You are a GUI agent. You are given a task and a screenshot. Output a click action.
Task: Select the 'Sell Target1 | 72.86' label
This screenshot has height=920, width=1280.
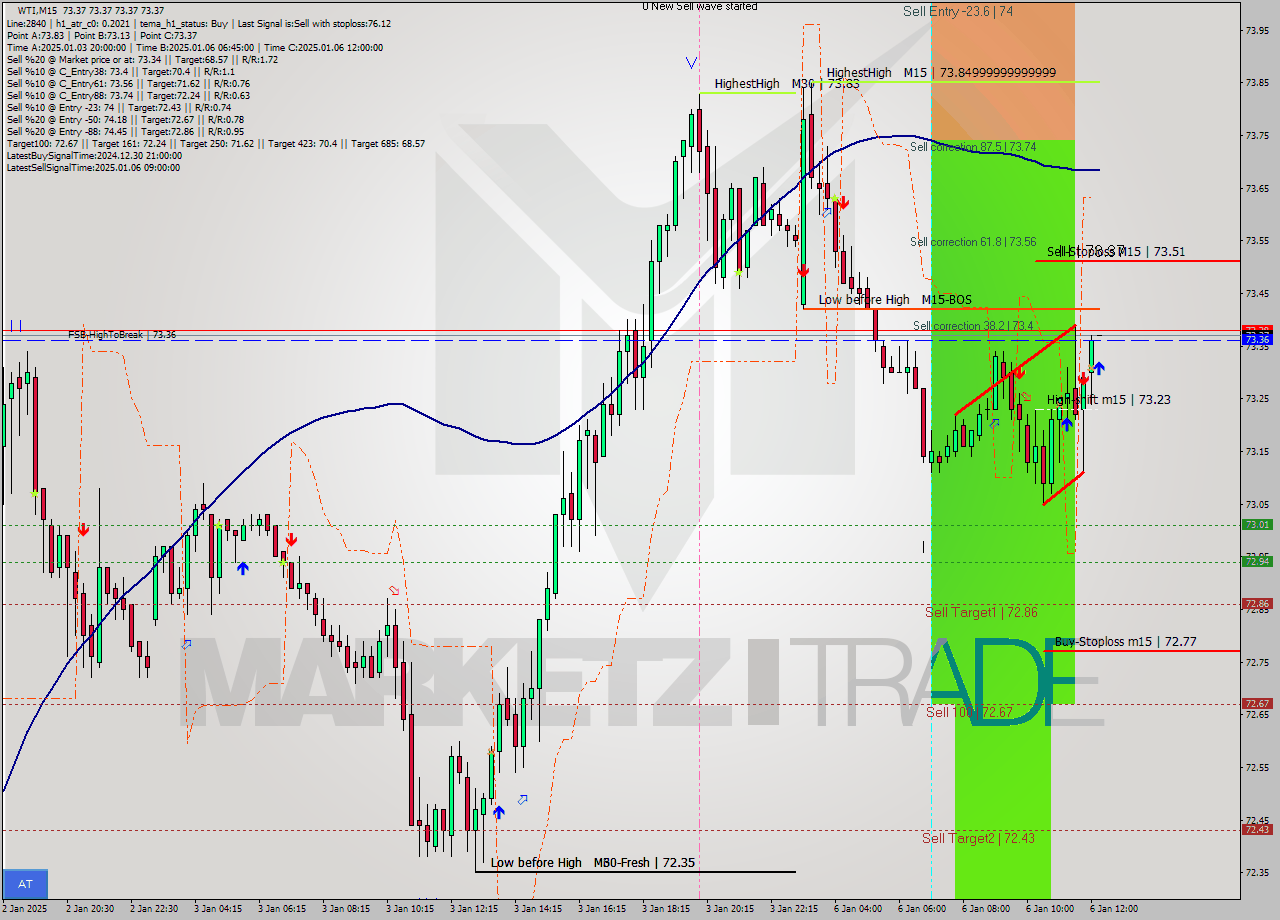pyautogui.click(x=981, y=612)
